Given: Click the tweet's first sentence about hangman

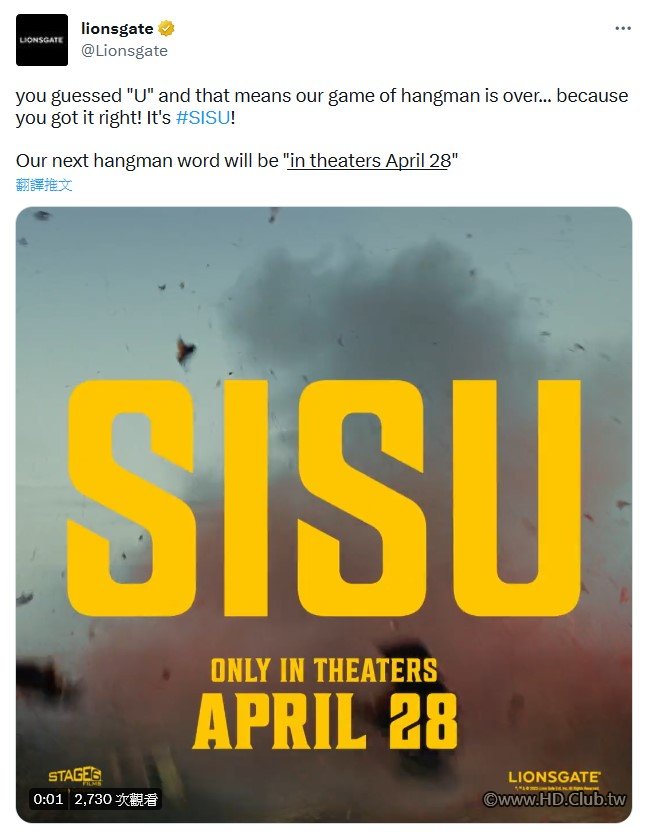Looking at the screenshot, I should [x=322, y=96].
